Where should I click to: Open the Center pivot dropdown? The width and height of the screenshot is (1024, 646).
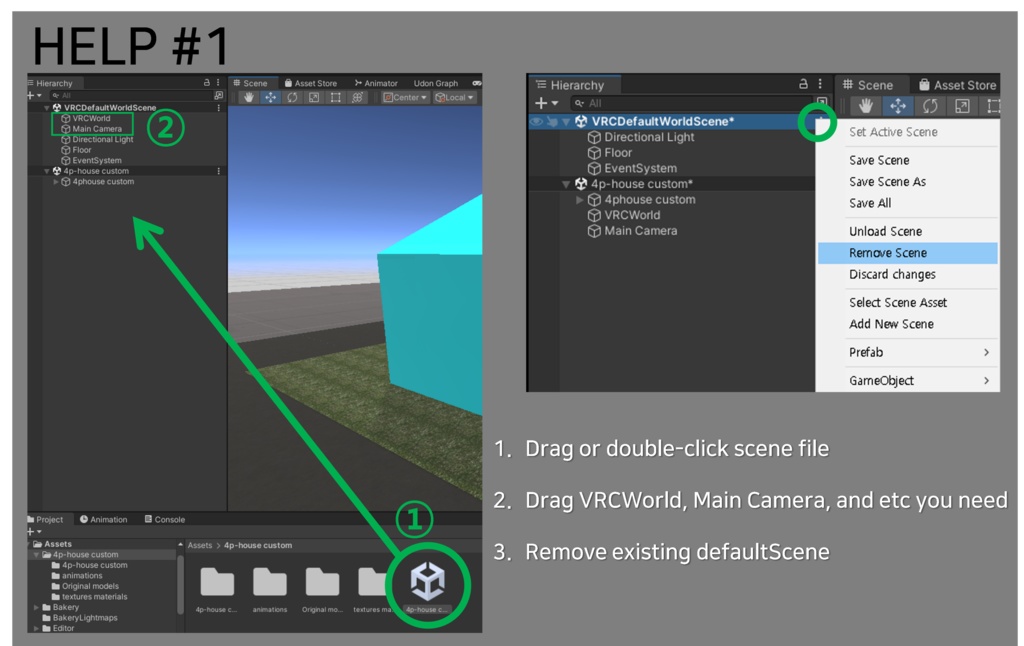[405, 97]
